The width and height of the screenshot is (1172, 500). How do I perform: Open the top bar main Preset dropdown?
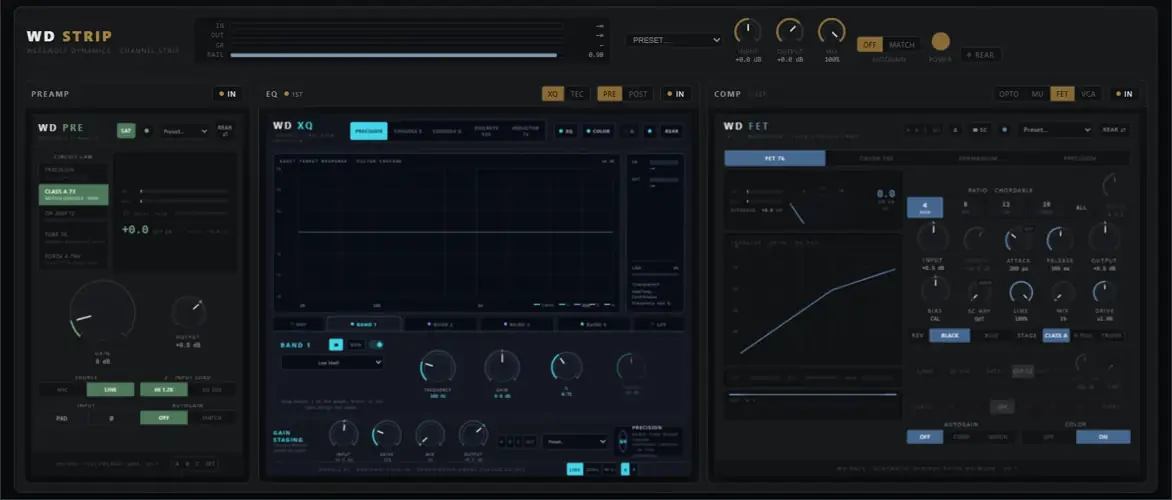[x=676, y=40]
